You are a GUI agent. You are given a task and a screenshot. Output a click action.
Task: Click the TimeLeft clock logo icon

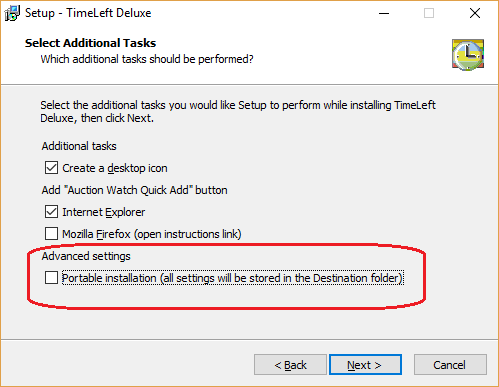(468, 55)
